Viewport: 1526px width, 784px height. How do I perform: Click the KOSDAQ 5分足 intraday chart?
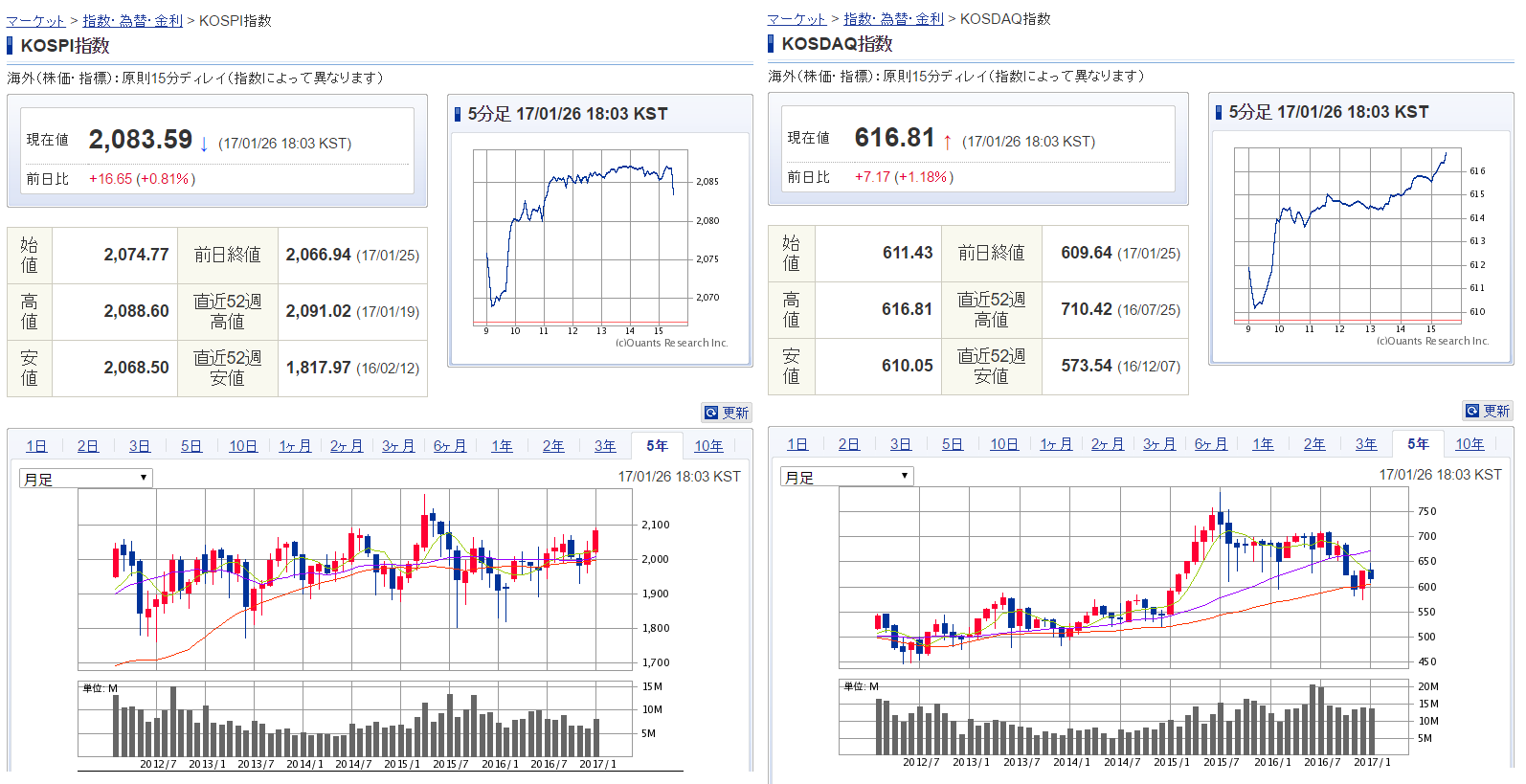1340,237
